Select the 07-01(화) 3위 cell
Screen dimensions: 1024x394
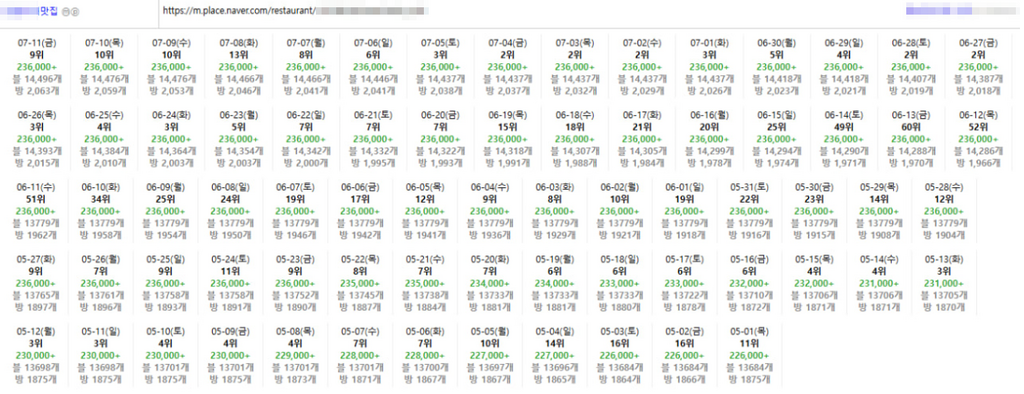(707, 67)
